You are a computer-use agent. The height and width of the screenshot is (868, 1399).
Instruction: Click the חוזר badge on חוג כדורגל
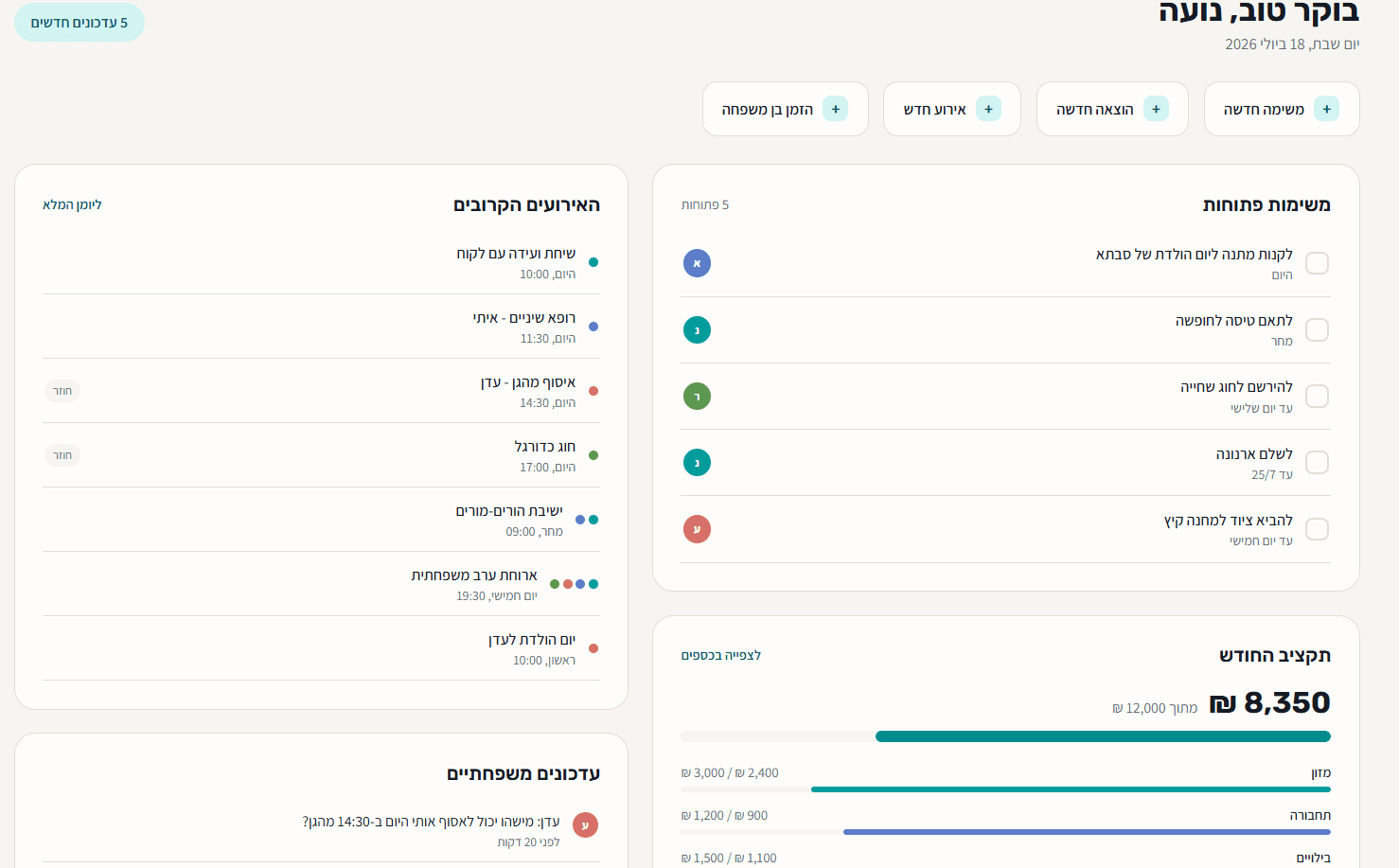pyautogui.click(x=62, y=455)
